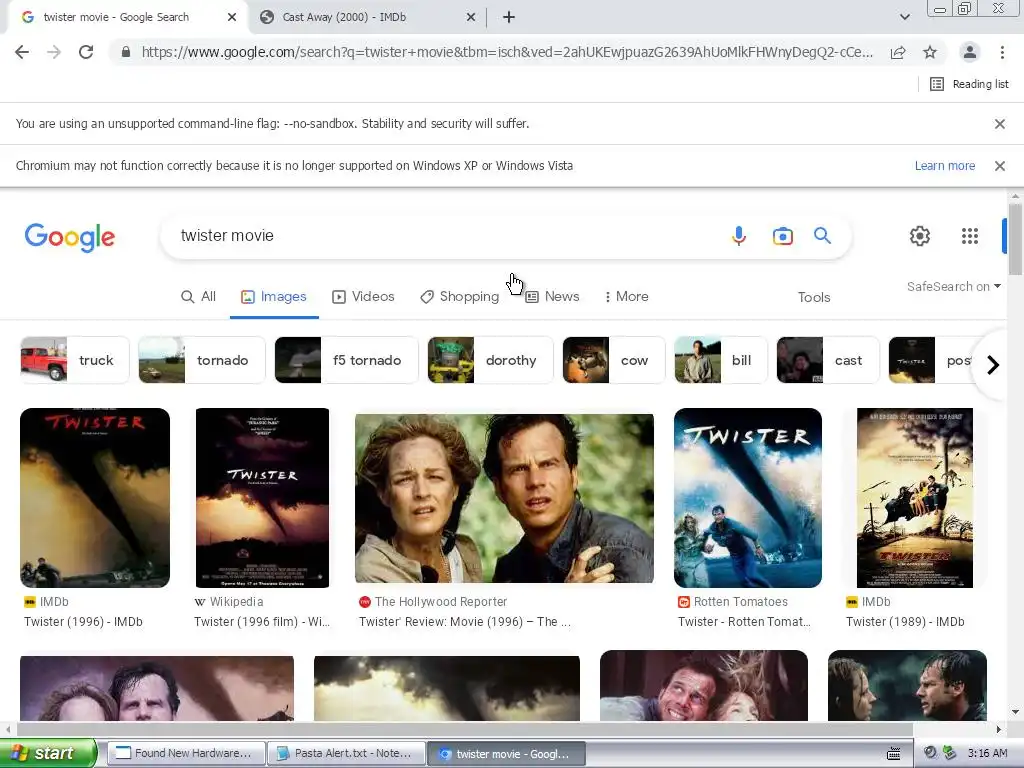Screen dimensions: 1024x768
Task: Switch to Found New Hardware taskbar item
Action: (186, 754)
